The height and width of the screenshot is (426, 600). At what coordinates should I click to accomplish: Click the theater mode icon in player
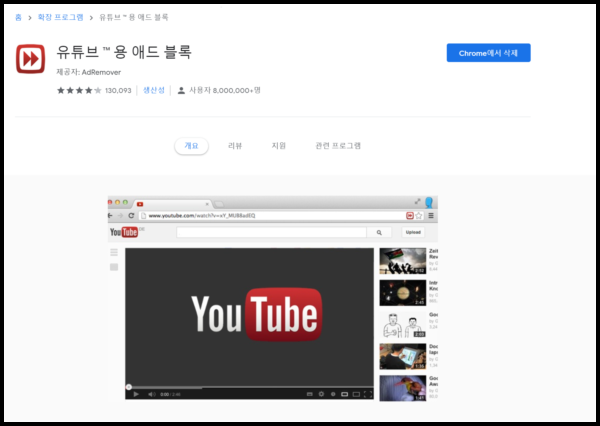point(356,394)
